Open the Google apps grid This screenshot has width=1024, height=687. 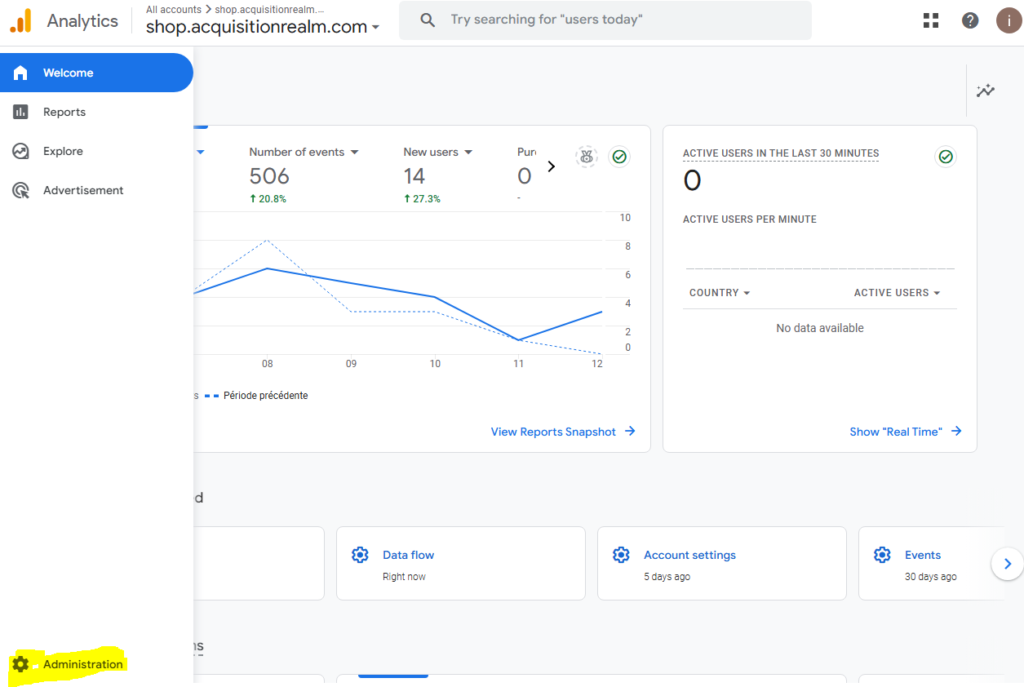coord(931,21)
